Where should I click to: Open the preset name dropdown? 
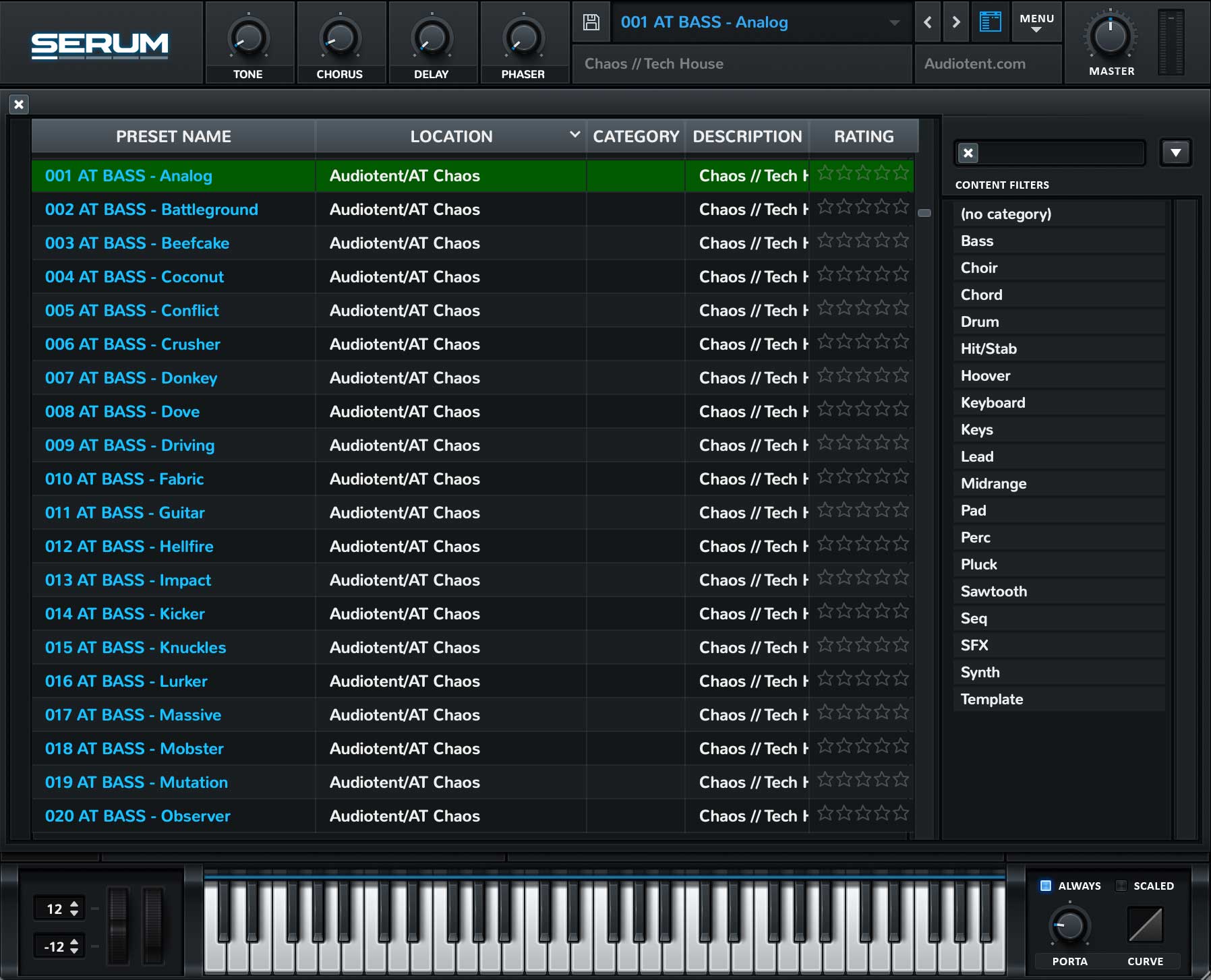coord(894,23)
